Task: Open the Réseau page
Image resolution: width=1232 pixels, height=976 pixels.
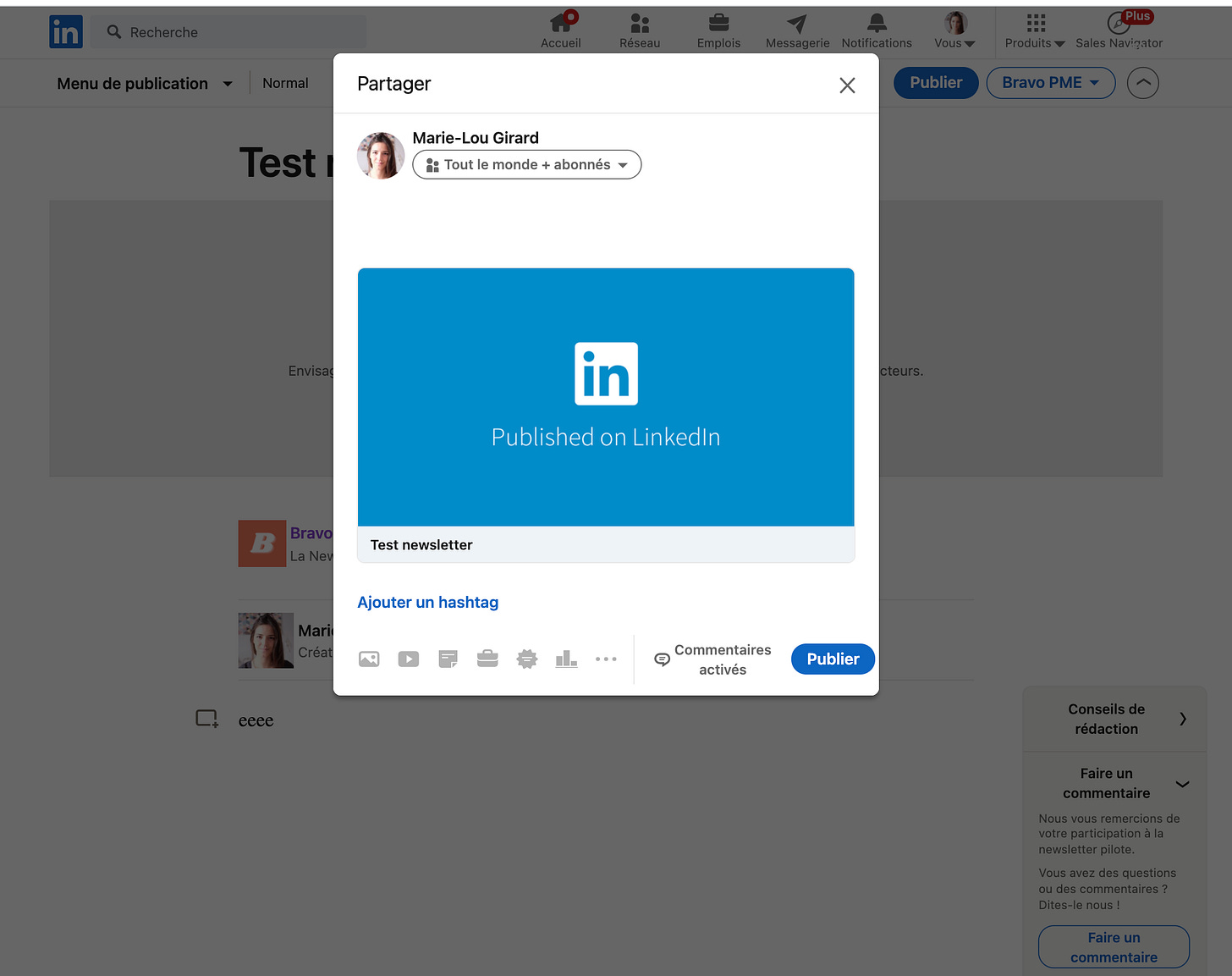Action: click(x=640, y=30)
